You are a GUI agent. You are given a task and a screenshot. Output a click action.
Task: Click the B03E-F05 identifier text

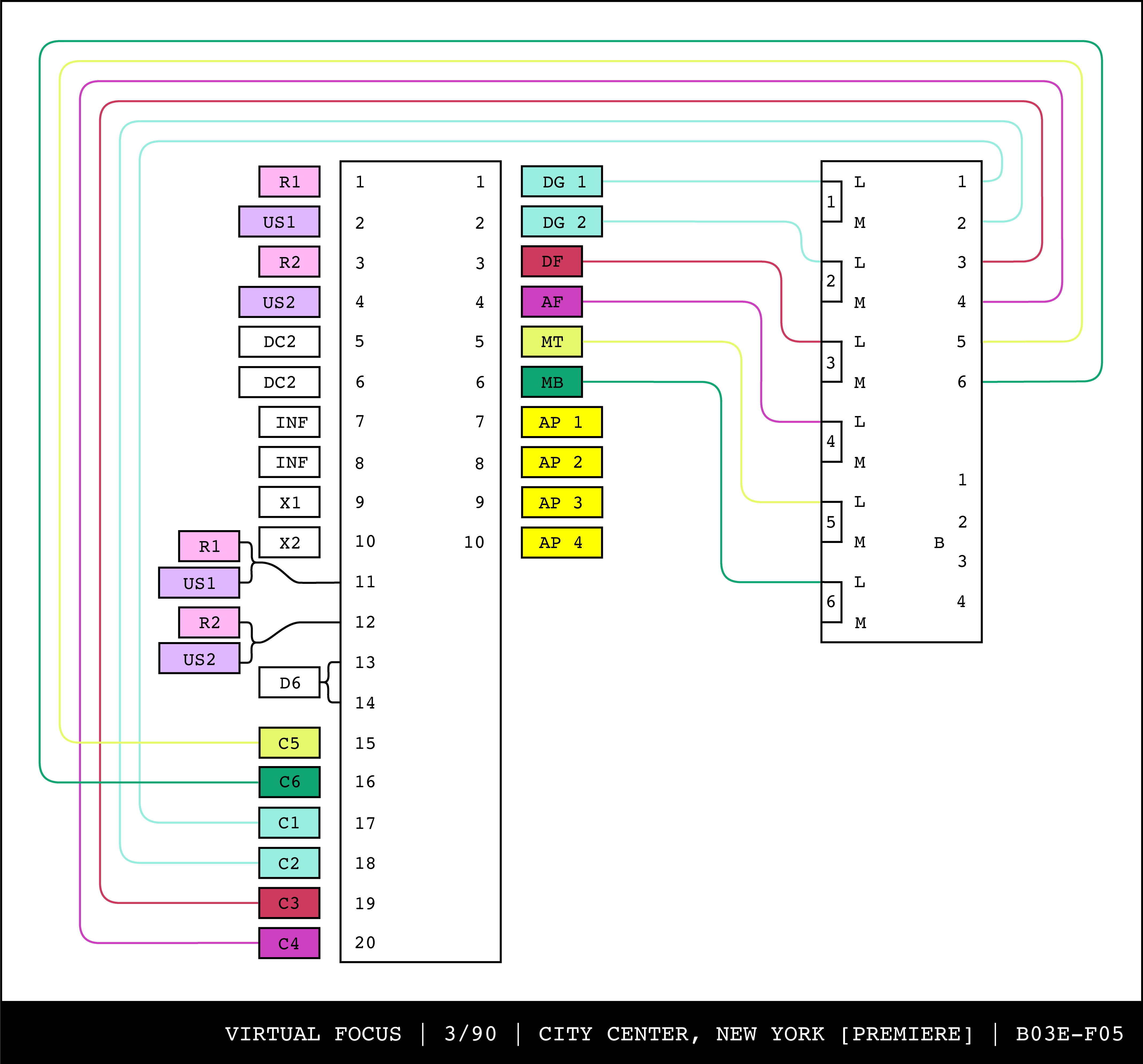pyautogui.click(x=1070, y=1034)
